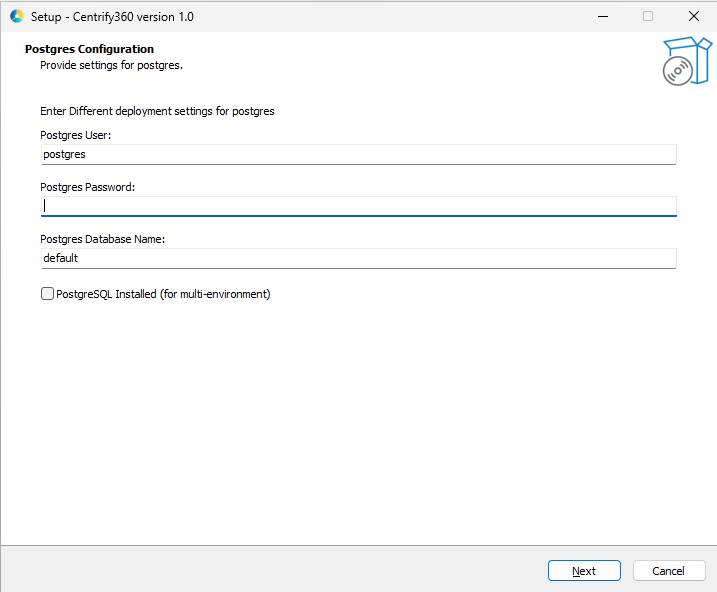Screen dimensions: 717x592
Task: Click the 'Postgres Database Name:' label
Action: 102,239
